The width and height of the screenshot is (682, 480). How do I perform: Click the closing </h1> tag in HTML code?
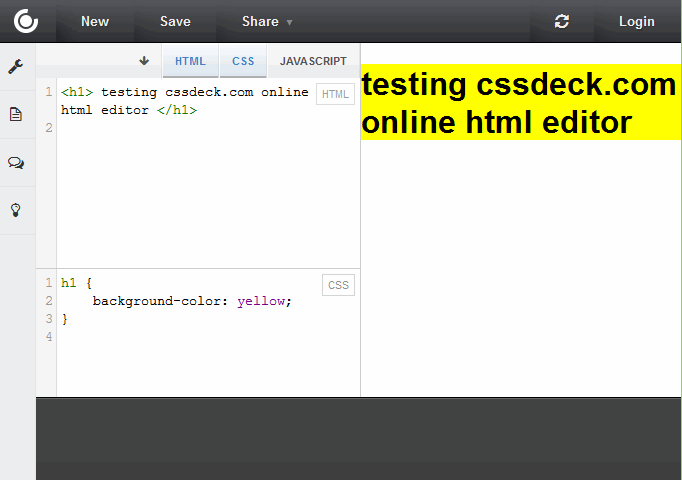[x=177, y=110]
